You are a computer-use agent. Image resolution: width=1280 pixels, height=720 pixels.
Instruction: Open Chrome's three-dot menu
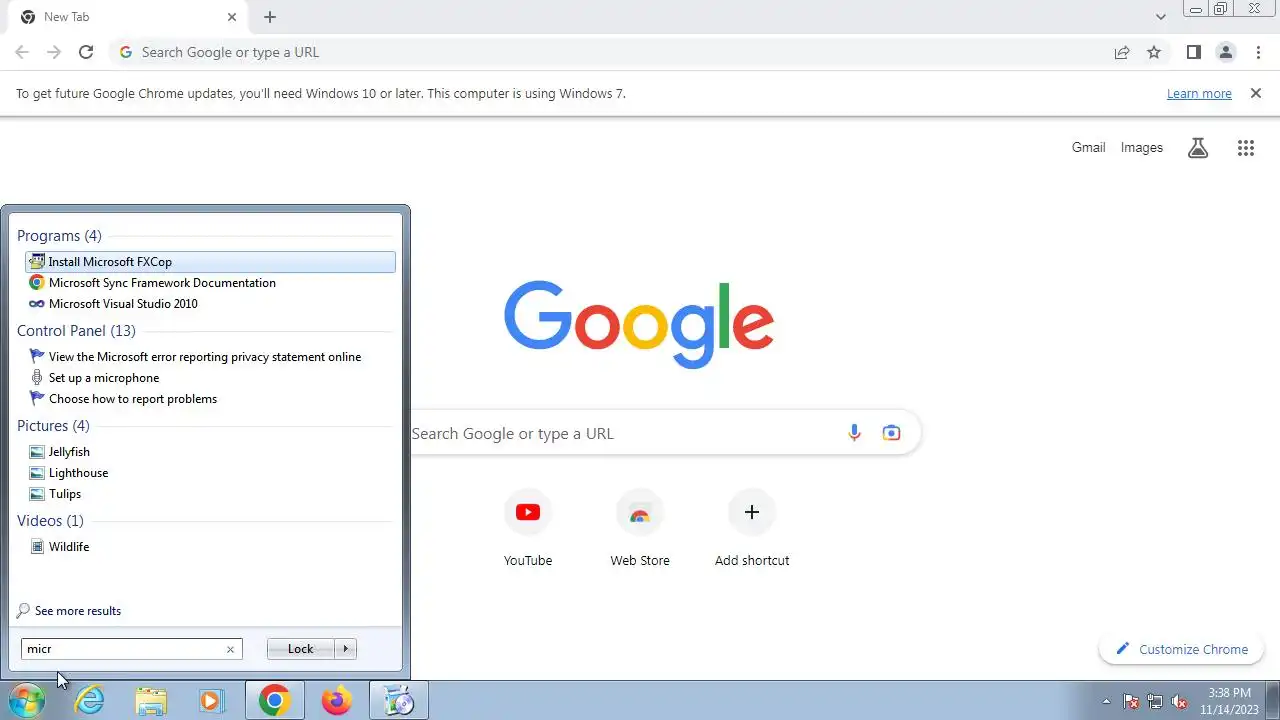click(x=1258, y=52)
